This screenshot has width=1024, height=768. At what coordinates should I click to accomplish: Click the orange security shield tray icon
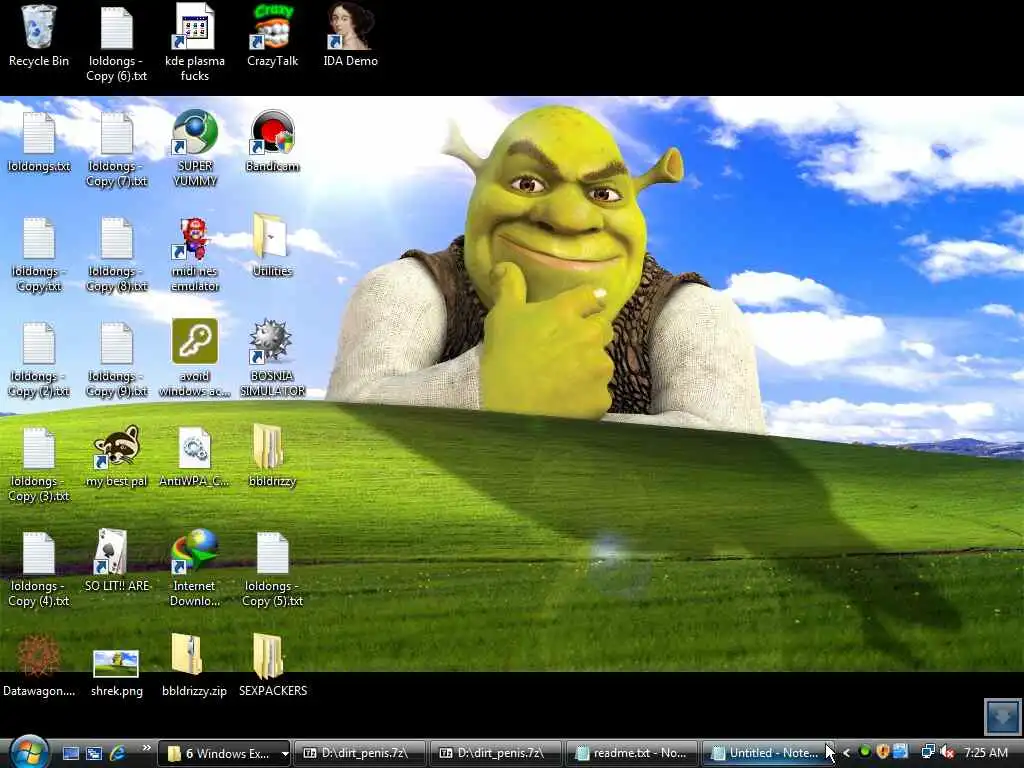[x=883, y=752]
